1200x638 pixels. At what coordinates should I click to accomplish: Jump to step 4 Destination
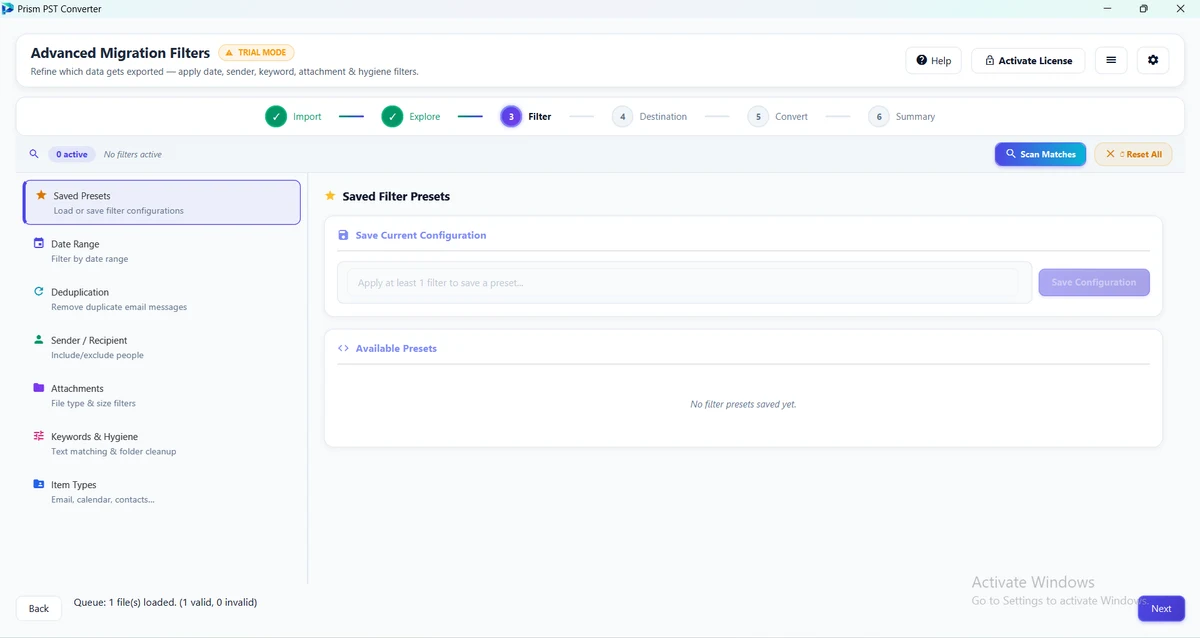tap(650, 116)
